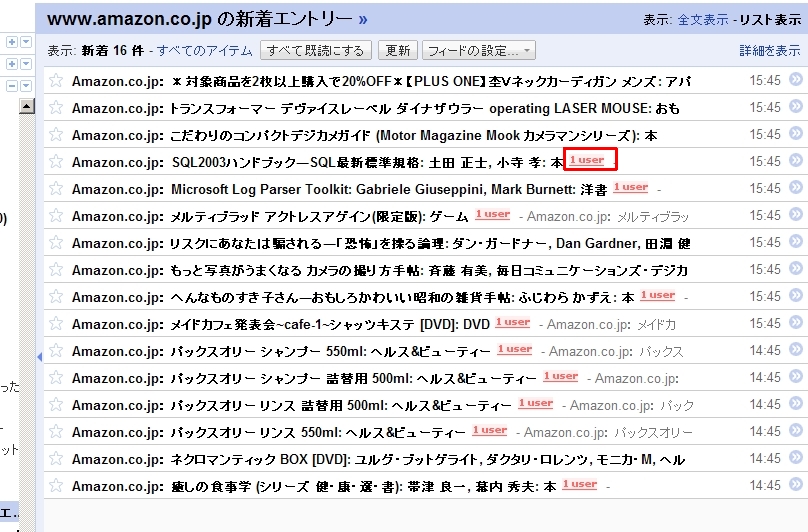
Task: Collapse the minus expander in left sidebar
Action: point(12,86)
